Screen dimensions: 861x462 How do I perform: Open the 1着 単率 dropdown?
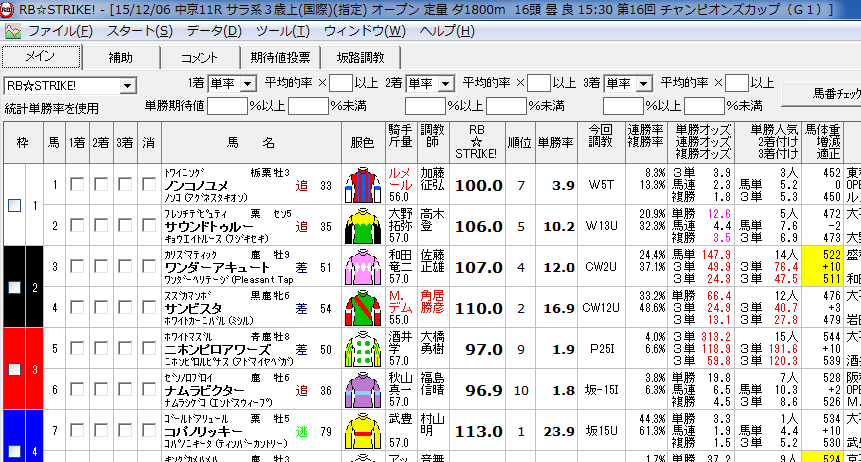point(232,84)
